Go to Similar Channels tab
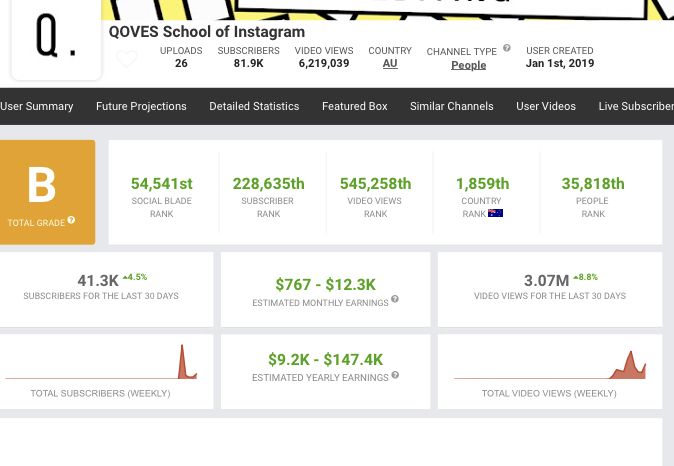This screenshot has height=466, width=674. click(x=452, y=106)
